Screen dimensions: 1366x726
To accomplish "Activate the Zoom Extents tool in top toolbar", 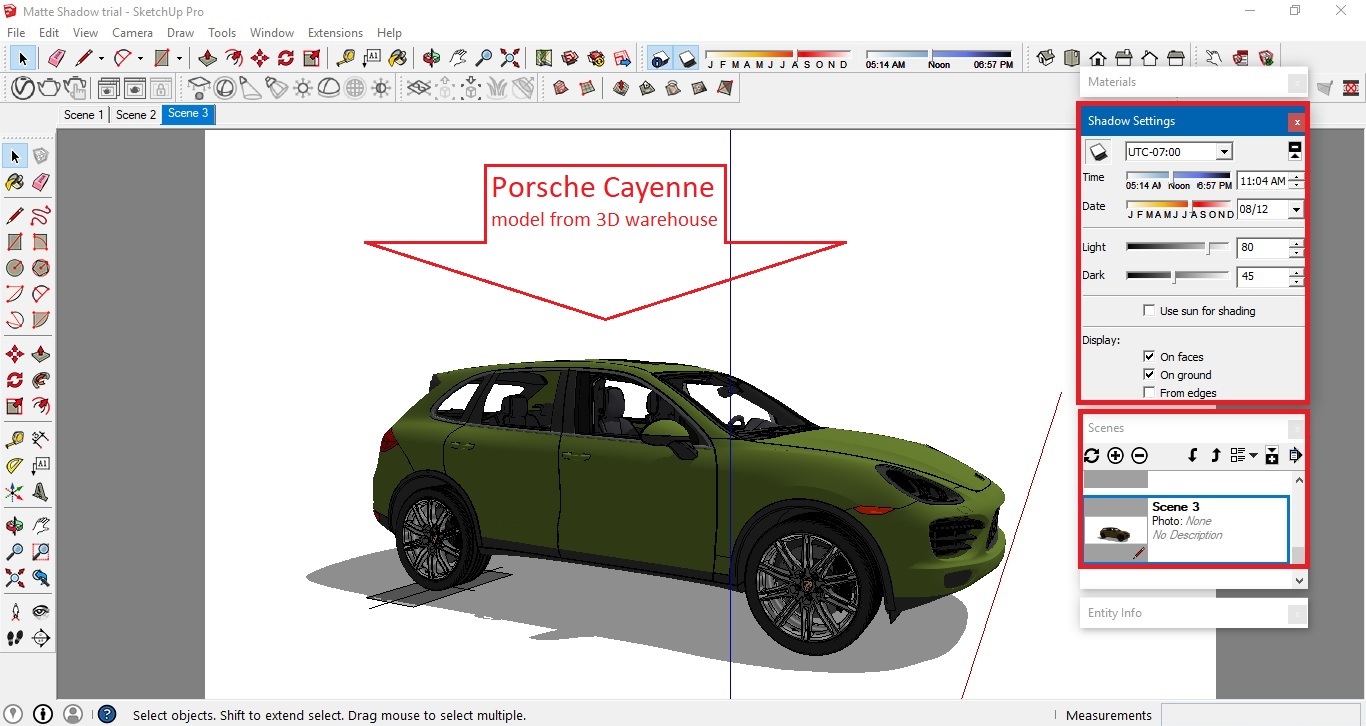I will point(510,59).
